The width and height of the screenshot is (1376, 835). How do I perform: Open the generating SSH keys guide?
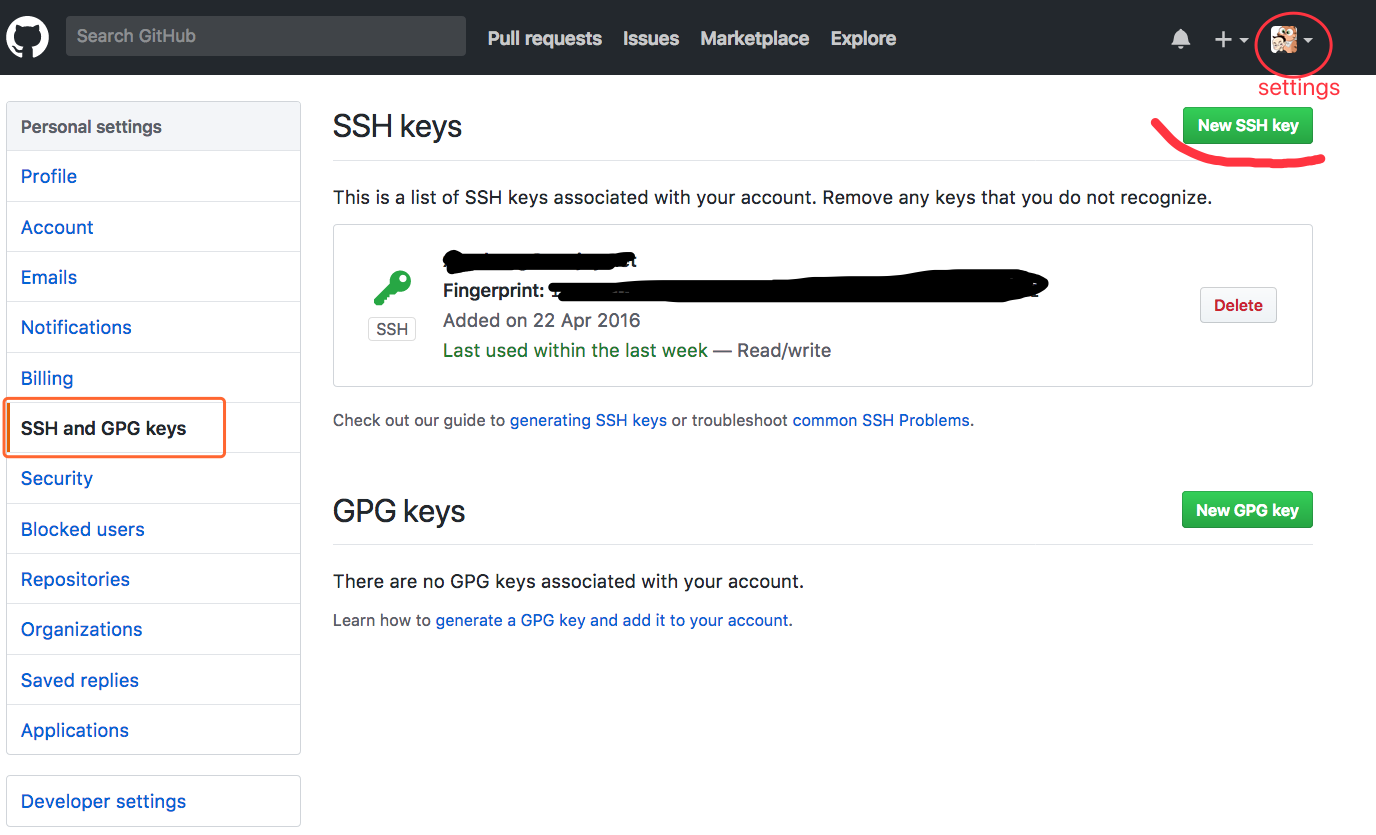[588, 421]
